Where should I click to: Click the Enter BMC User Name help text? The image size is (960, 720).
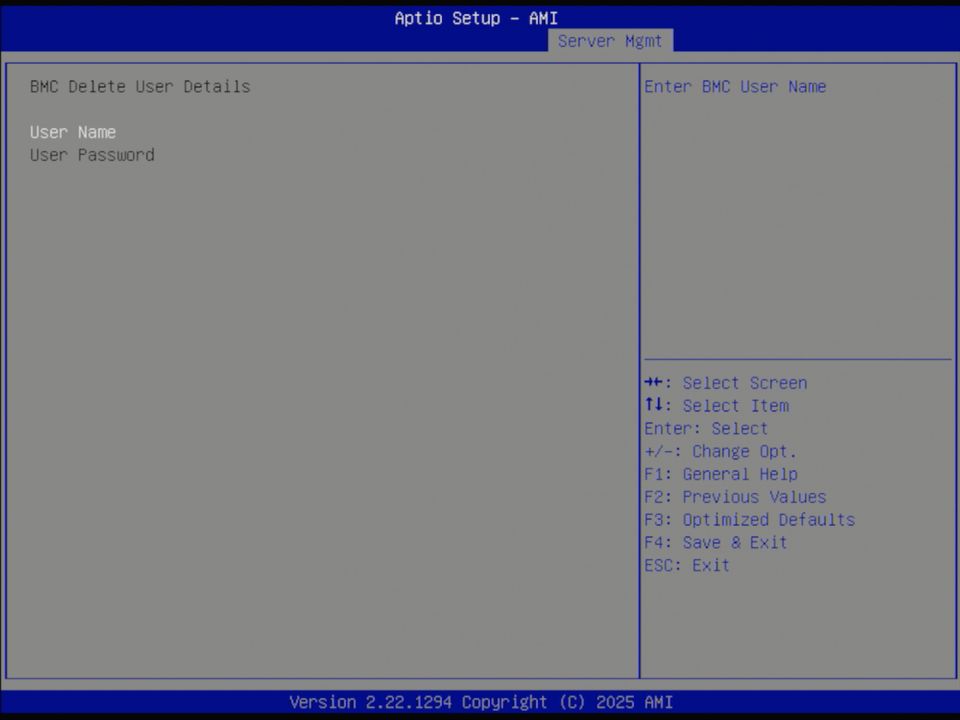[x=735, y=87]
